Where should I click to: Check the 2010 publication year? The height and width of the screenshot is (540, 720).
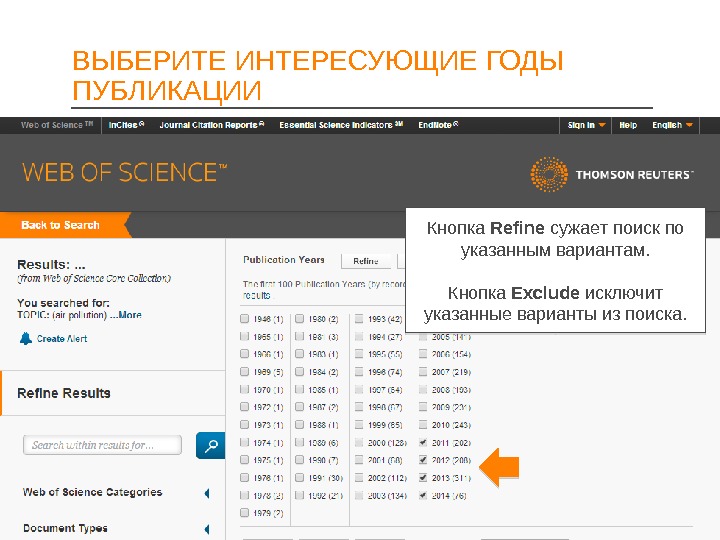[423, 425]
